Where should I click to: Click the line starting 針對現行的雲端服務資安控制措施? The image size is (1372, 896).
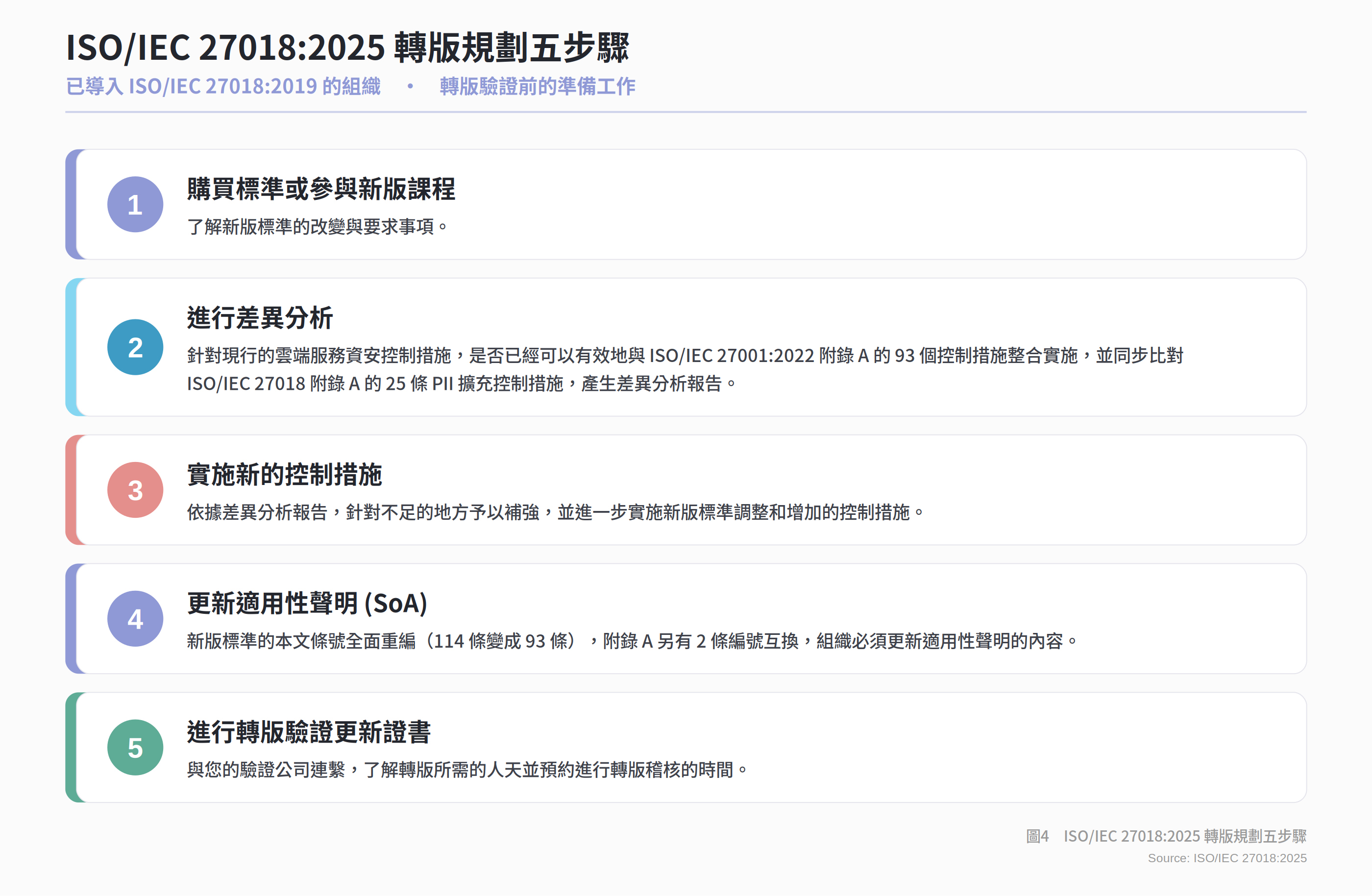pos(685,356)
